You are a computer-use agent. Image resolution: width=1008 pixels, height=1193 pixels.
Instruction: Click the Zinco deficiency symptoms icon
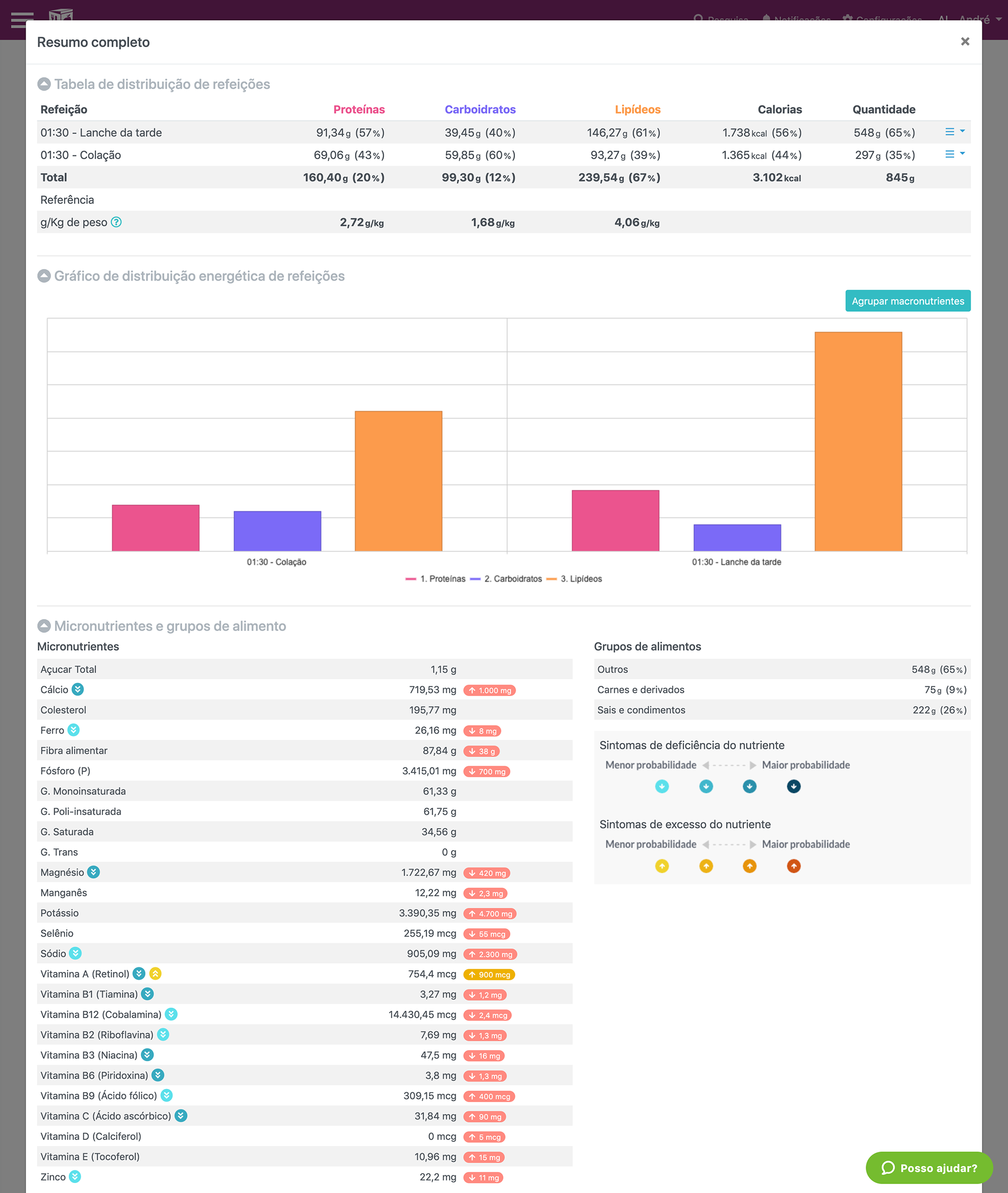[75, 1176]
